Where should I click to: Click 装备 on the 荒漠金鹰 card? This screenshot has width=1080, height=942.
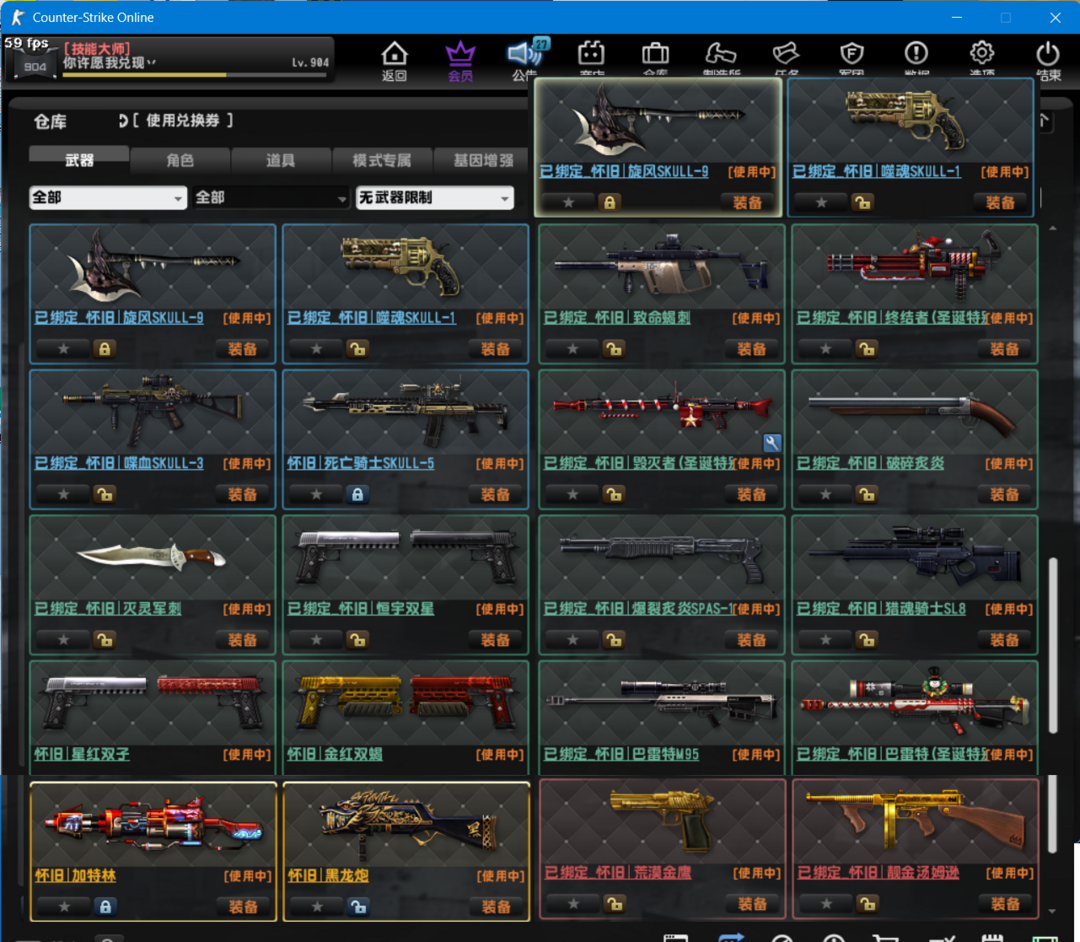pos(752,903)
